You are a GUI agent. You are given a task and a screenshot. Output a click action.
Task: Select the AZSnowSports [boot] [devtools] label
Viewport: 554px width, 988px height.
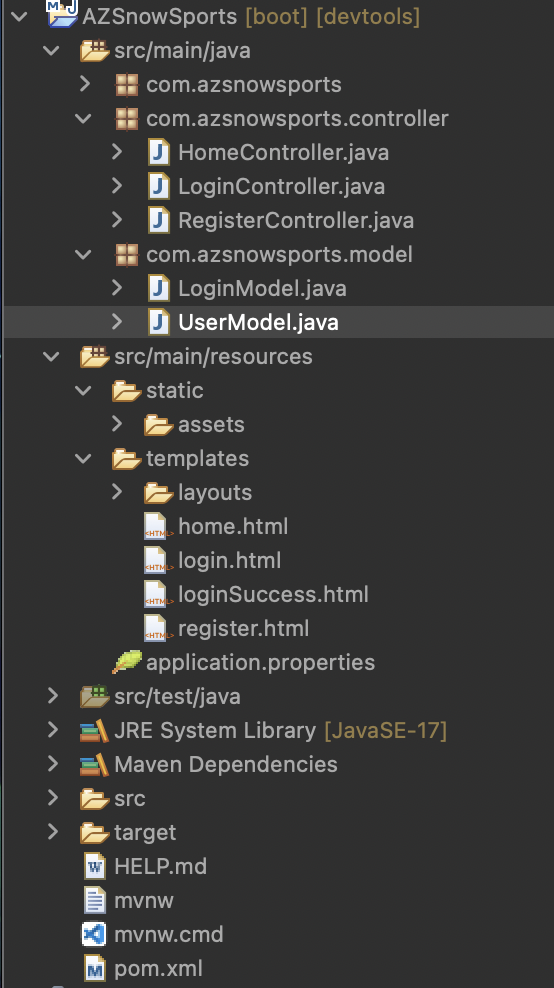coord(251,16)
